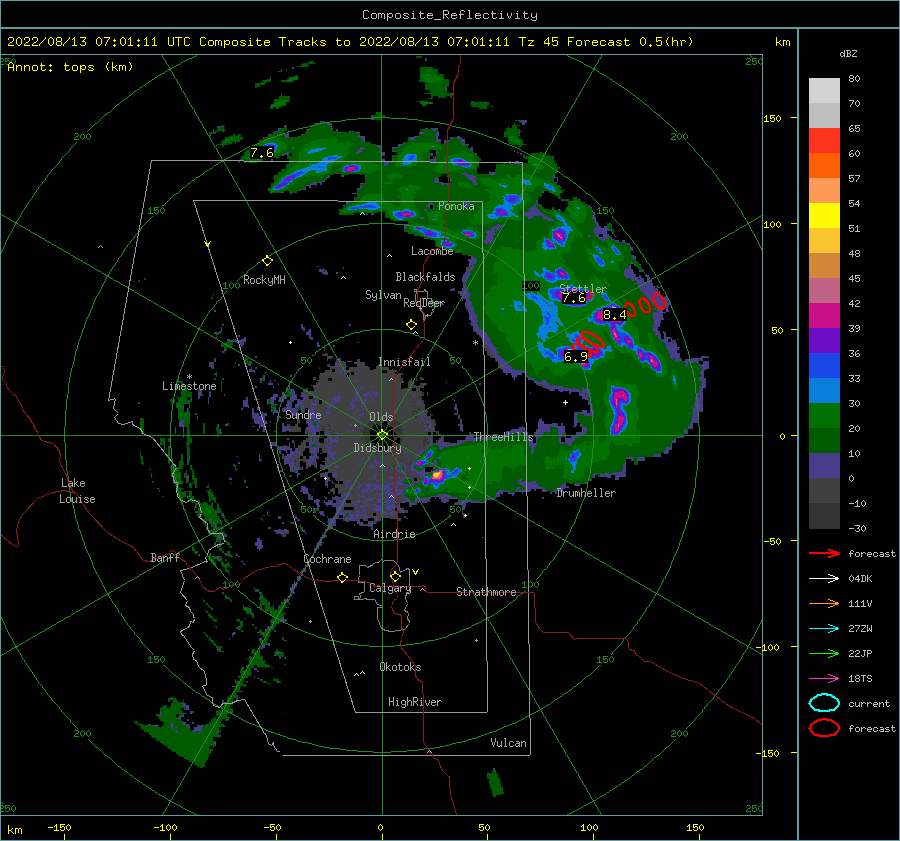
Task: Click the Drumheller city label
Action: [x=586, y=493]
